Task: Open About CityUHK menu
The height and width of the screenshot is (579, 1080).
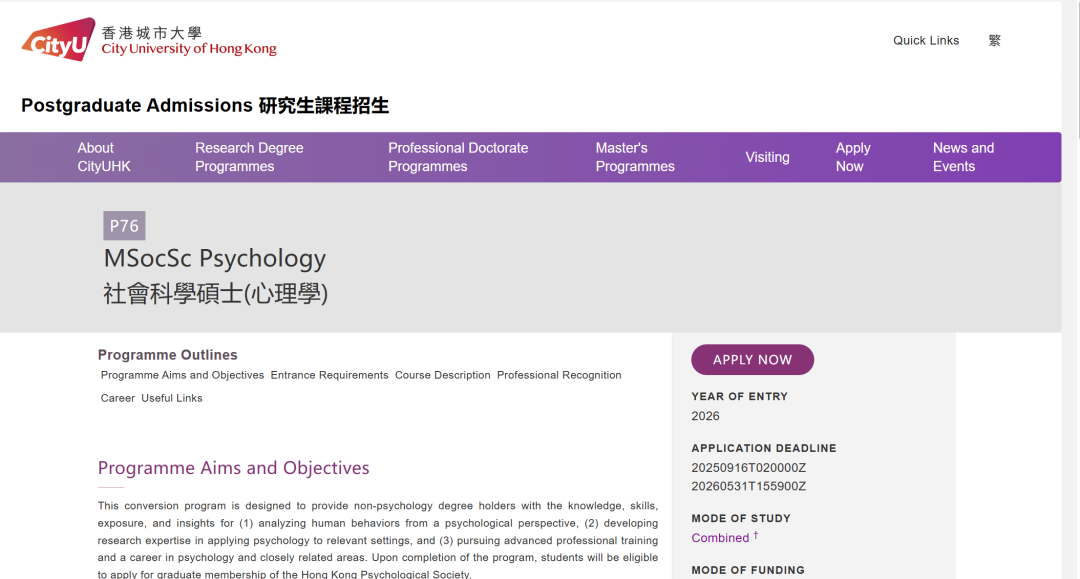Action: click(x=104, y=157)
